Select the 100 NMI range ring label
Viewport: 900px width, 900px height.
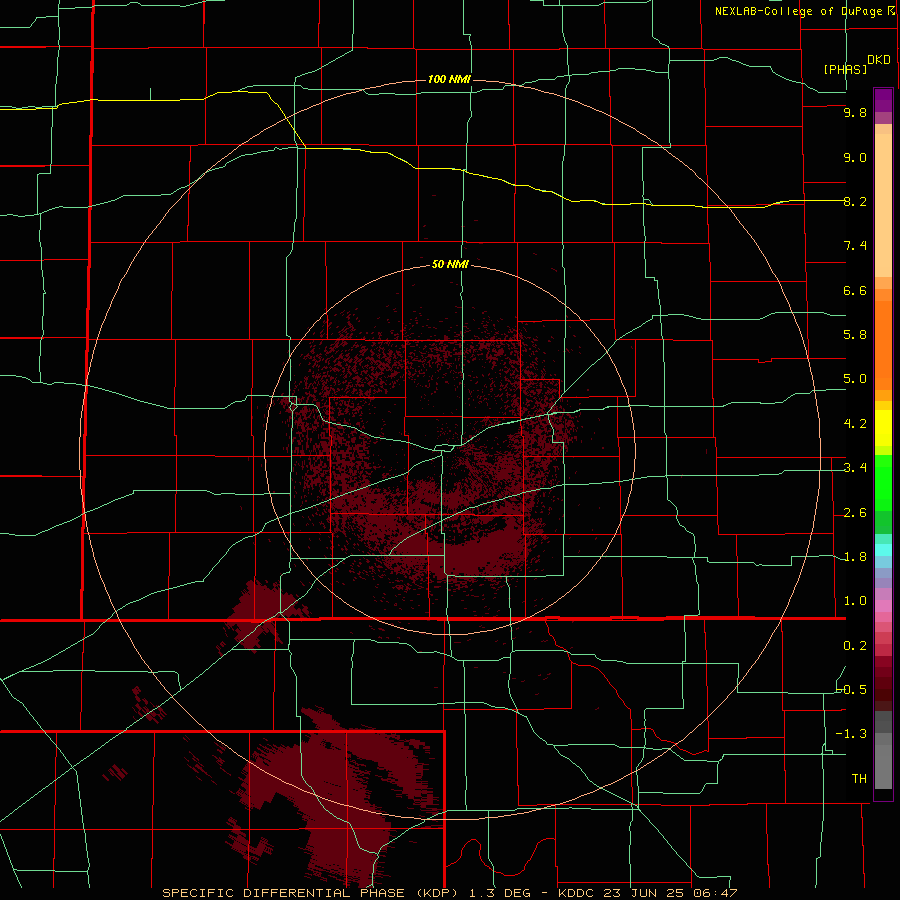[449, 79]
